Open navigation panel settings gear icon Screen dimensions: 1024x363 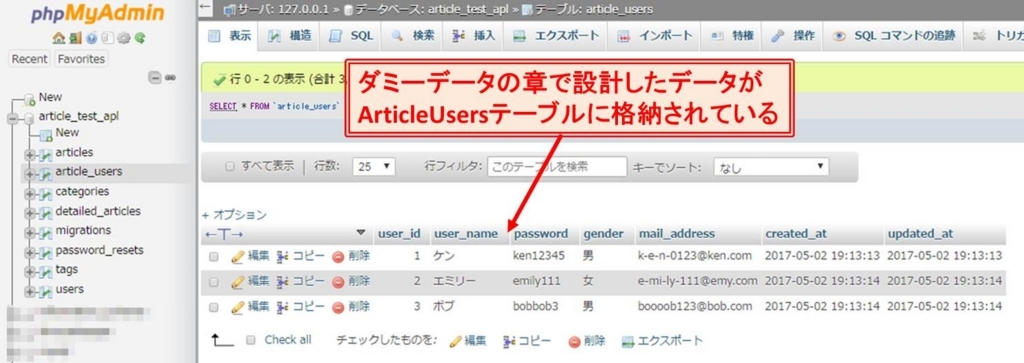[124, 38]
